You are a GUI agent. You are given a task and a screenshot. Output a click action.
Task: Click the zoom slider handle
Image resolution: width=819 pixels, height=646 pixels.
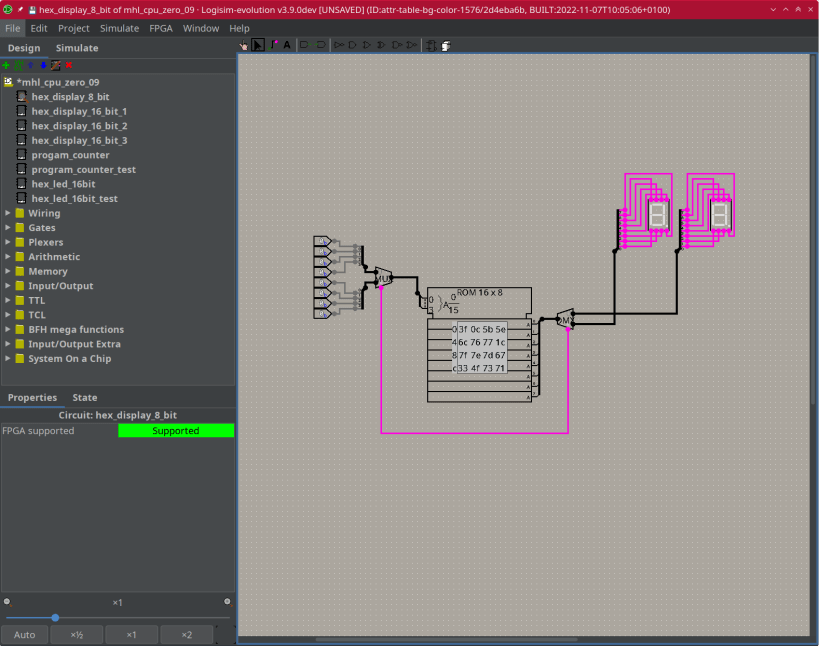(x=55, y=618)
